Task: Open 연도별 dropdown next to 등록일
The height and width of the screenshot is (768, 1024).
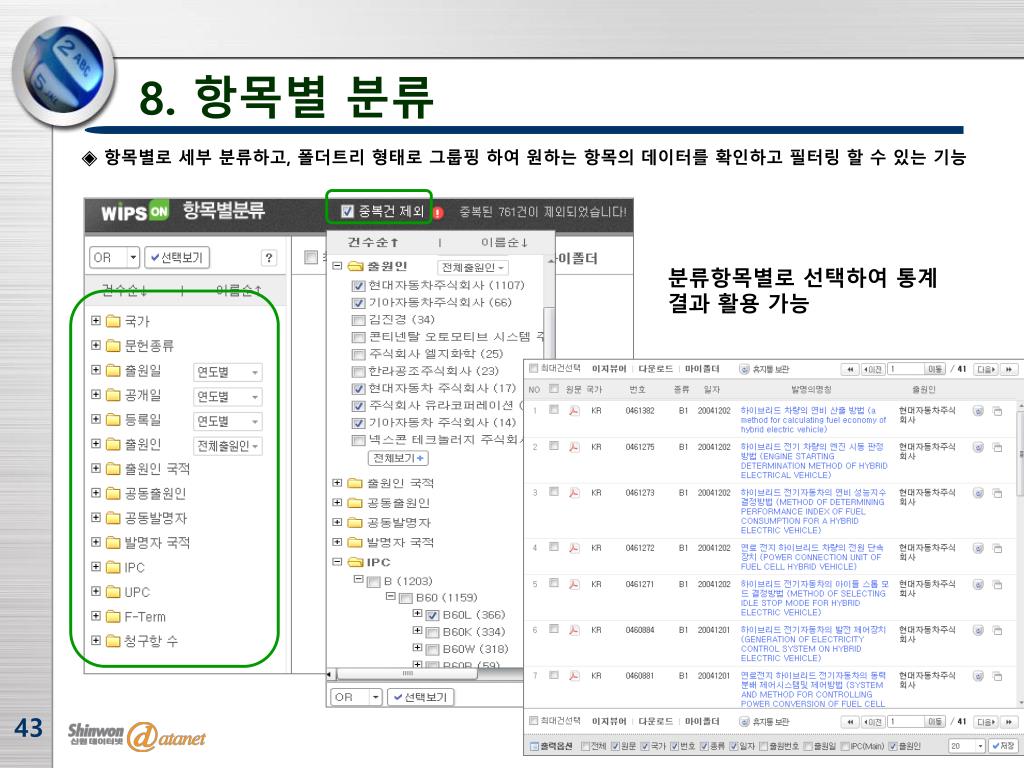Action: tap(228, 421)
